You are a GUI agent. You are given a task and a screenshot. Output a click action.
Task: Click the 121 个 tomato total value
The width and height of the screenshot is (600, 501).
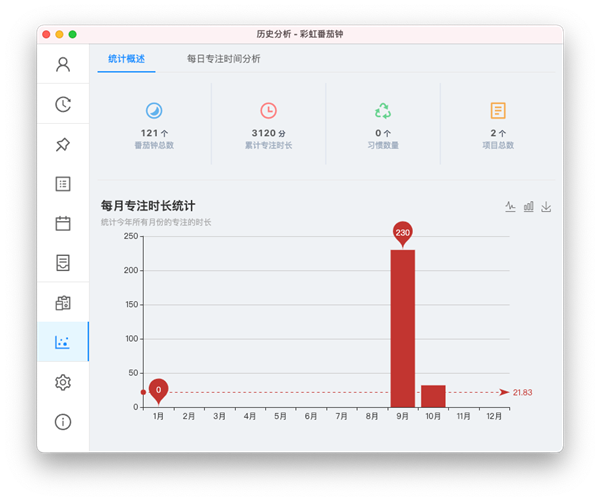pos(154,133)
